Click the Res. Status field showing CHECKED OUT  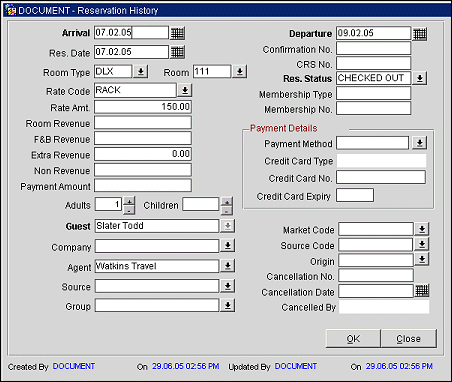point(373,78)
